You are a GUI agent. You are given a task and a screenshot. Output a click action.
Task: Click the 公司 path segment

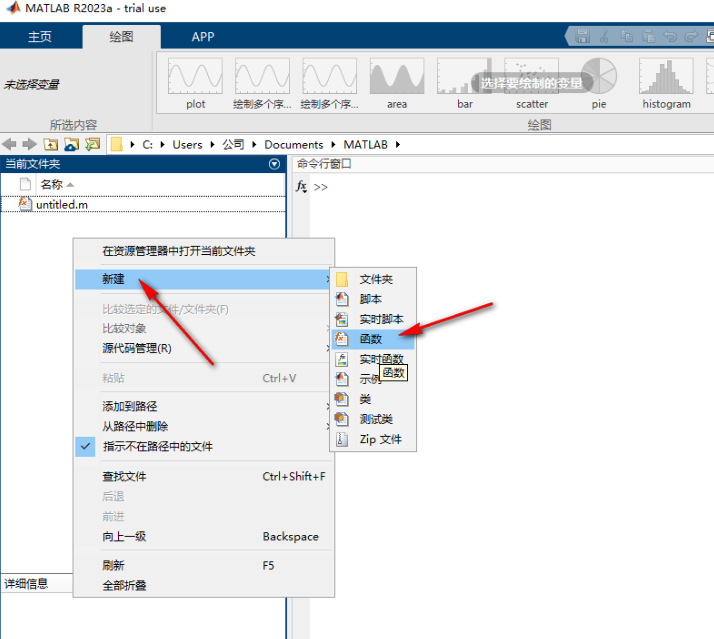pyautogui.click(x=233, y=145)
